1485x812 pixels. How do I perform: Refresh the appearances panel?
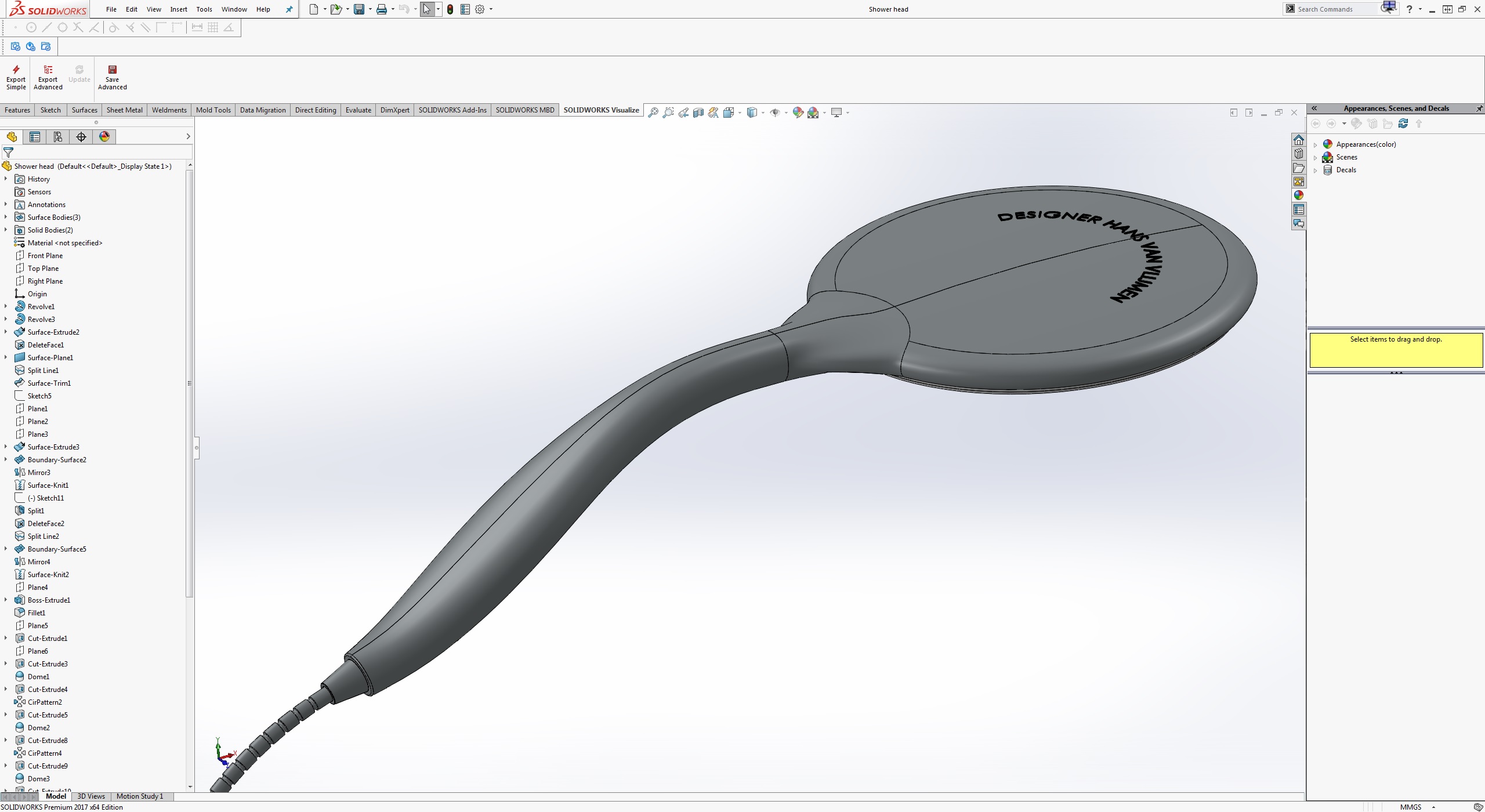click(1403, 124)
